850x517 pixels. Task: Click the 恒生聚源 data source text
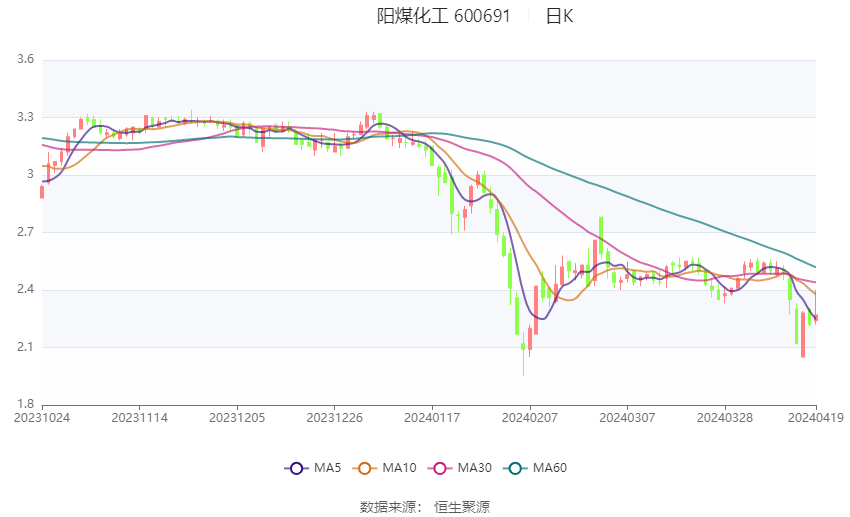click(462, 507)
